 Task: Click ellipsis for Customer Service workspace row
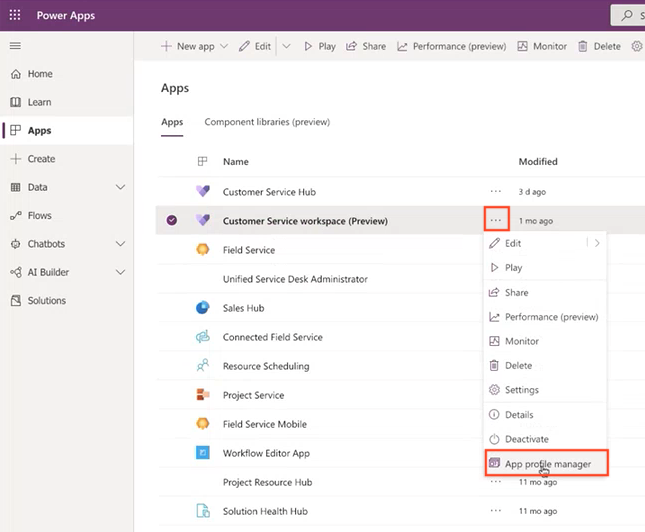click(x=497, y=218)
